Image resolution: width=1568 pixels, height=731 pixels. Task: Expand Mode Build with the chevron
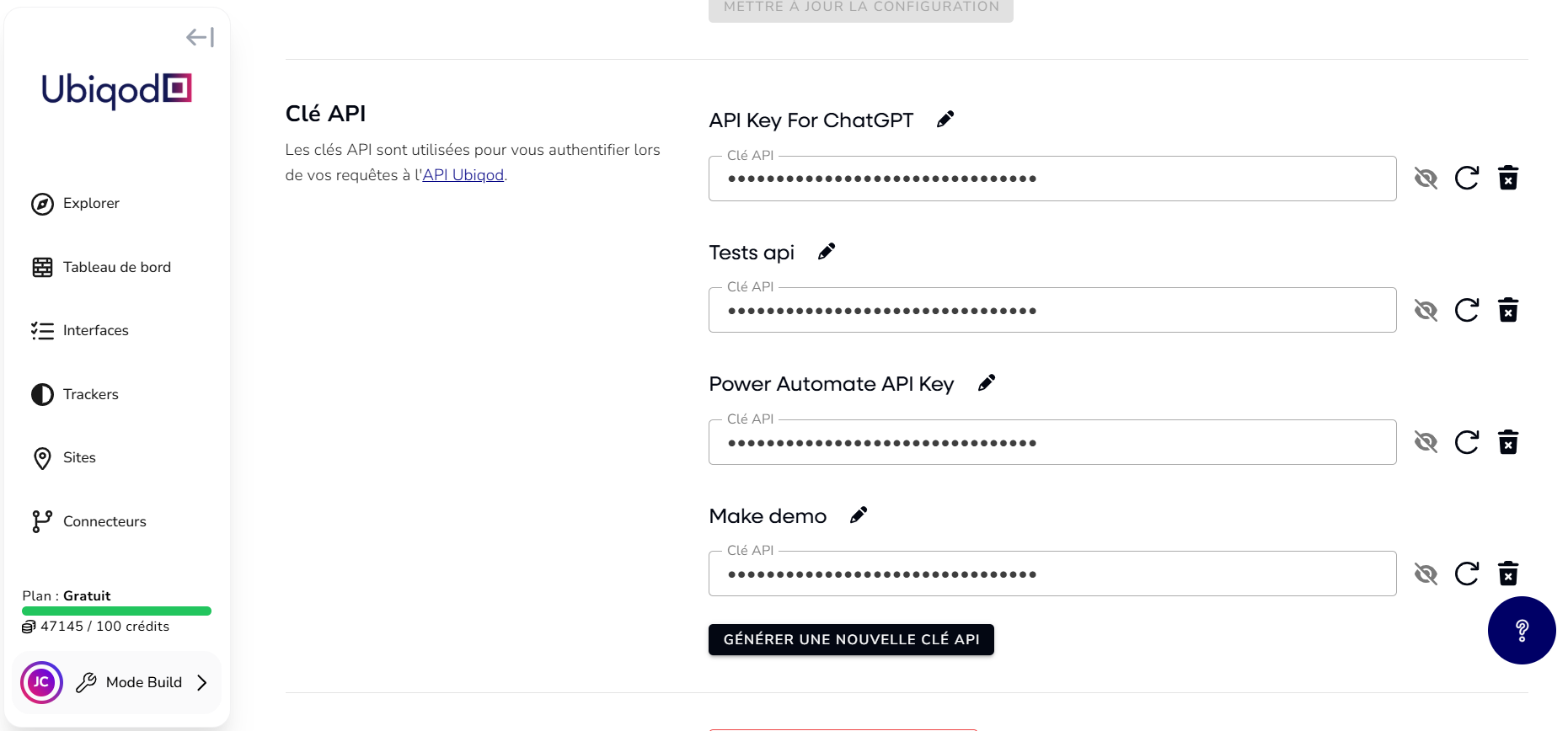pyautogui.click(x=203, y=682)
